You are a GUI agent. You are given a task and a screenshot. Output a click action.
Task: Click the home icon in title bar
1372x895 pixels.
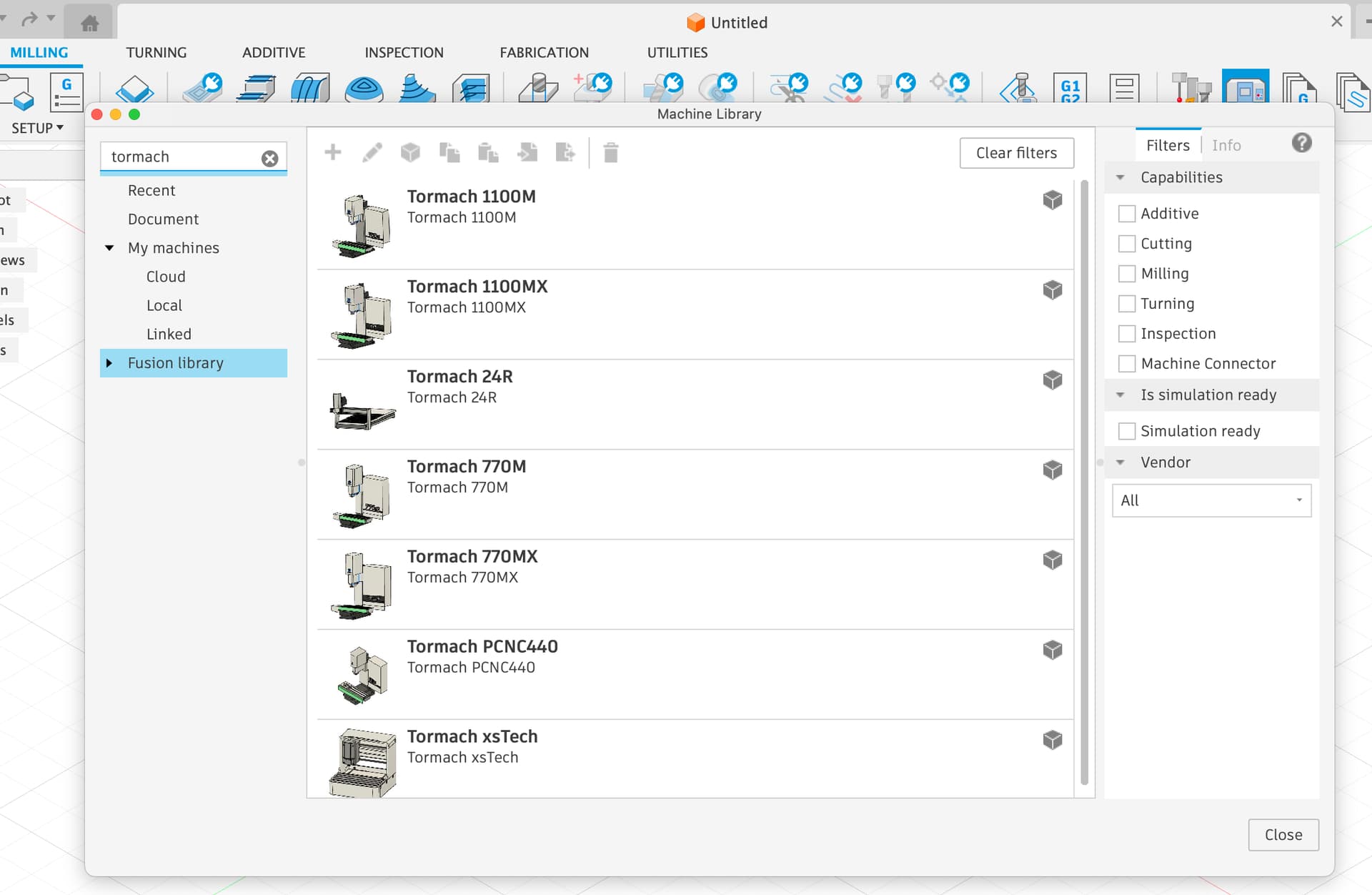pyautogui.click(x=90, y=23)
